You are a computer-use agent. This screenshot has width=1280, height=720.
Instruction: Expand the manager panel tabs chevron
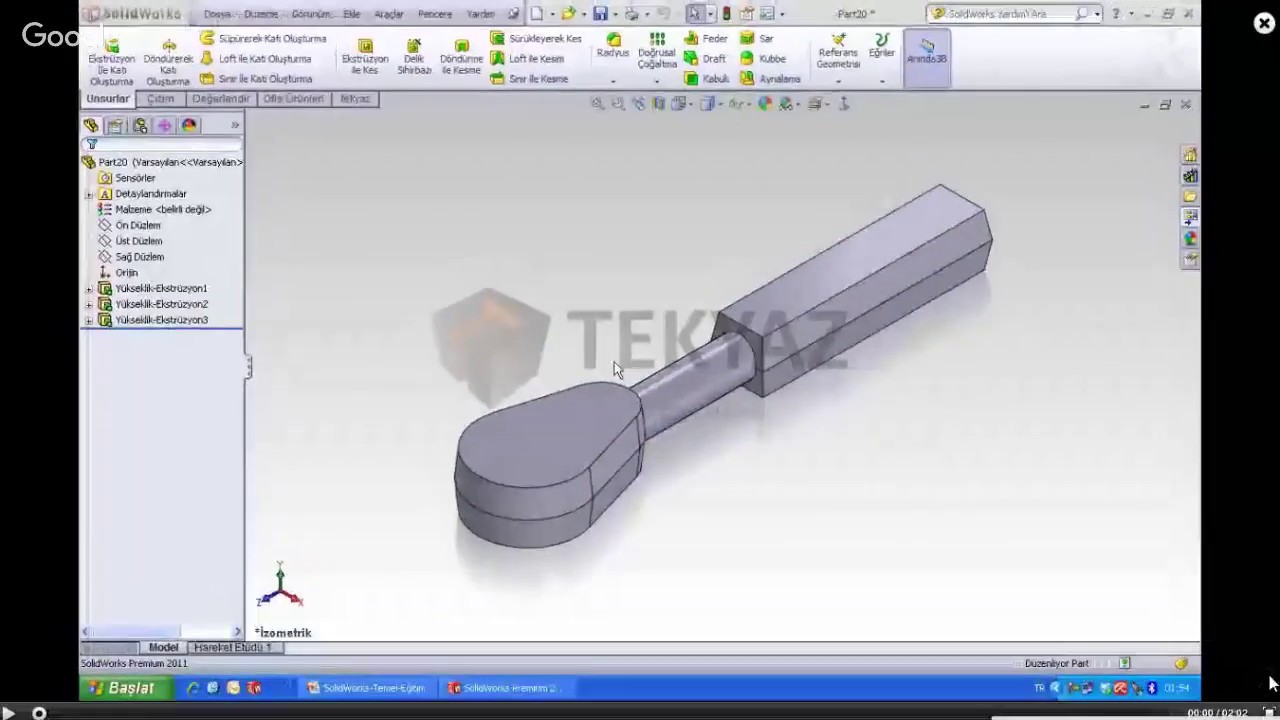tap(235, 125)
